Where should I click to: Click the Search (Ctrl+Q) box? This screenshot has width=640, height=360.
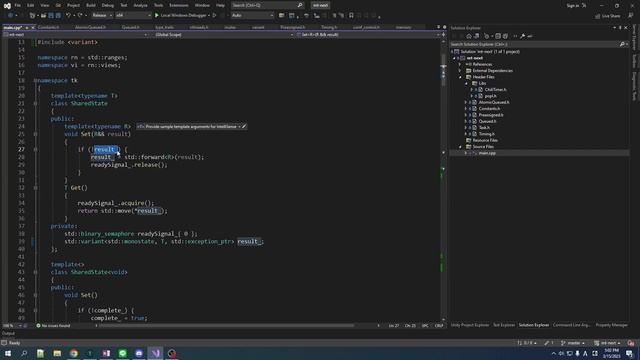(x=267, y=5)
